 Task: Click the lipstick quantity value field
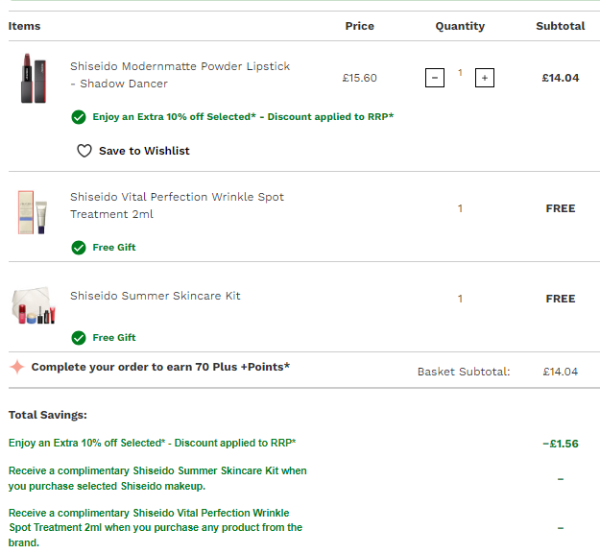[460, 73]
